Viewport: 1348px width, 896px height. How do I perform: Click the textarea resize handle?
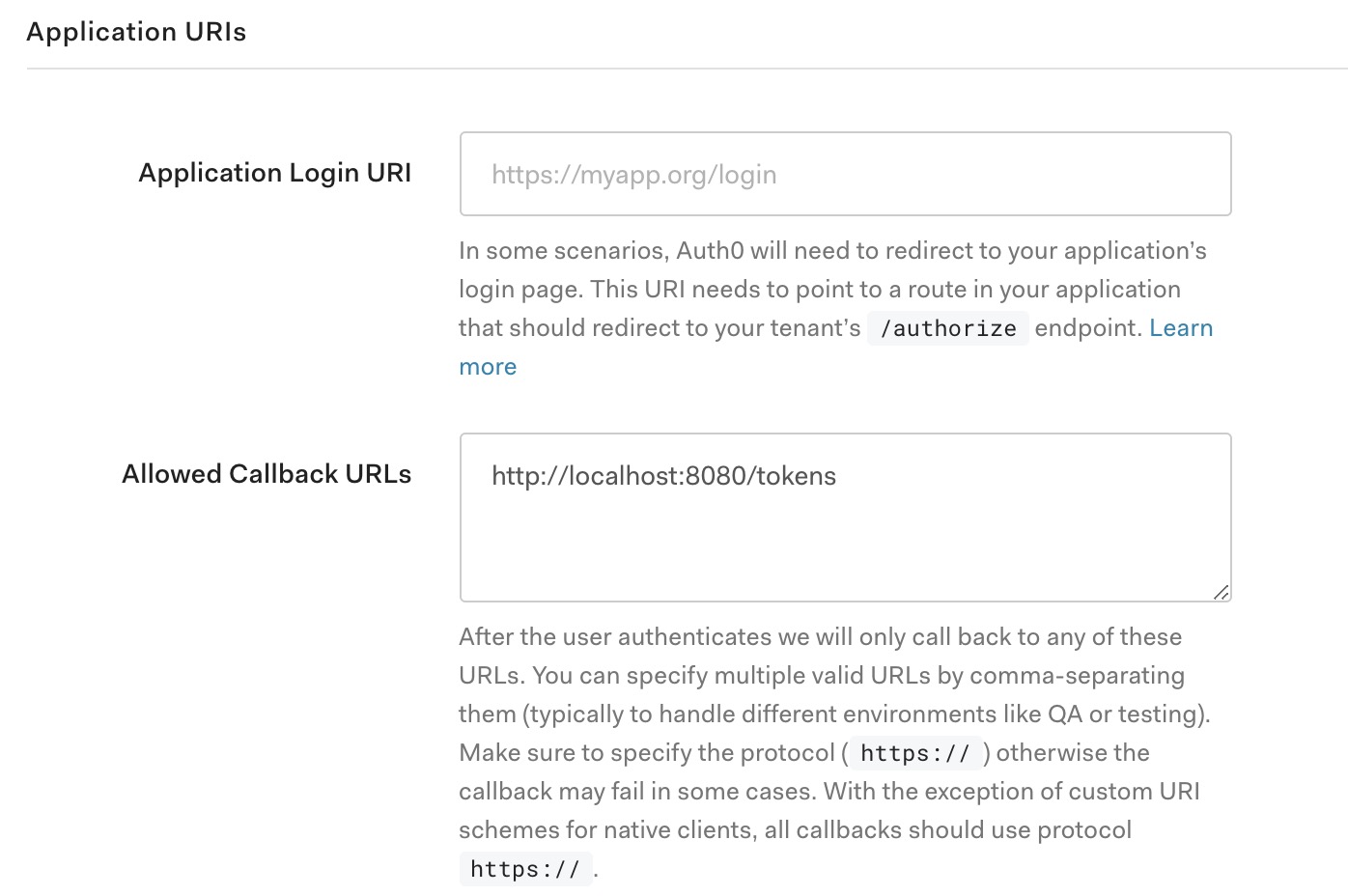click(x=1222, y=592)
